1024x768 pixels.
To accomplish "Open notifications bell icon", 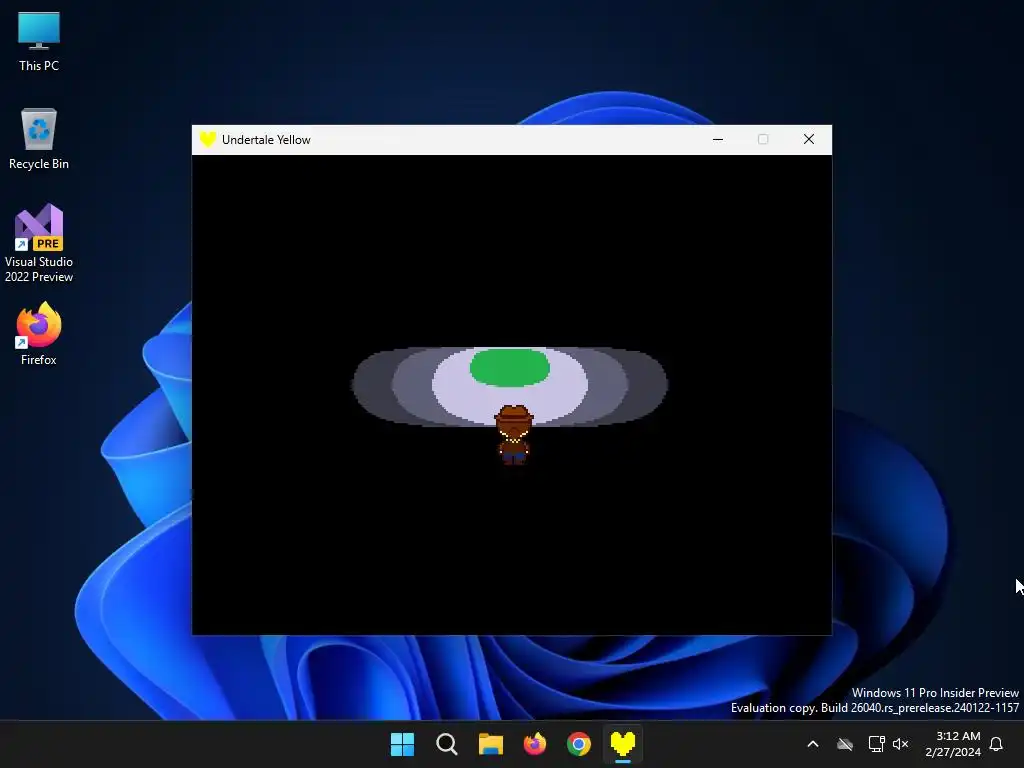I will coord(997,744).
